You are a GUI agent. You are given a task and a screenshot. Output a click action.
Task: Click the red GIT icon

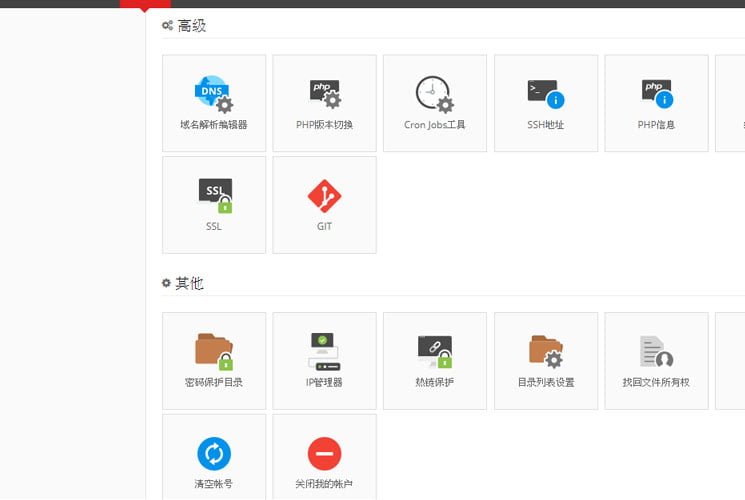(x=324, y=195)
